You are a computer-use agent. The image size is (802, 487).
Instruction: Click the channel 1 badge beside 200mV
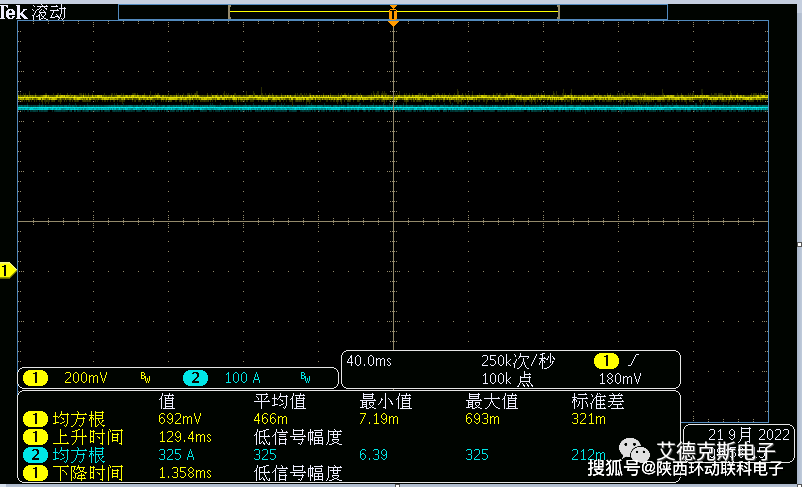click(x=35, y=378)
